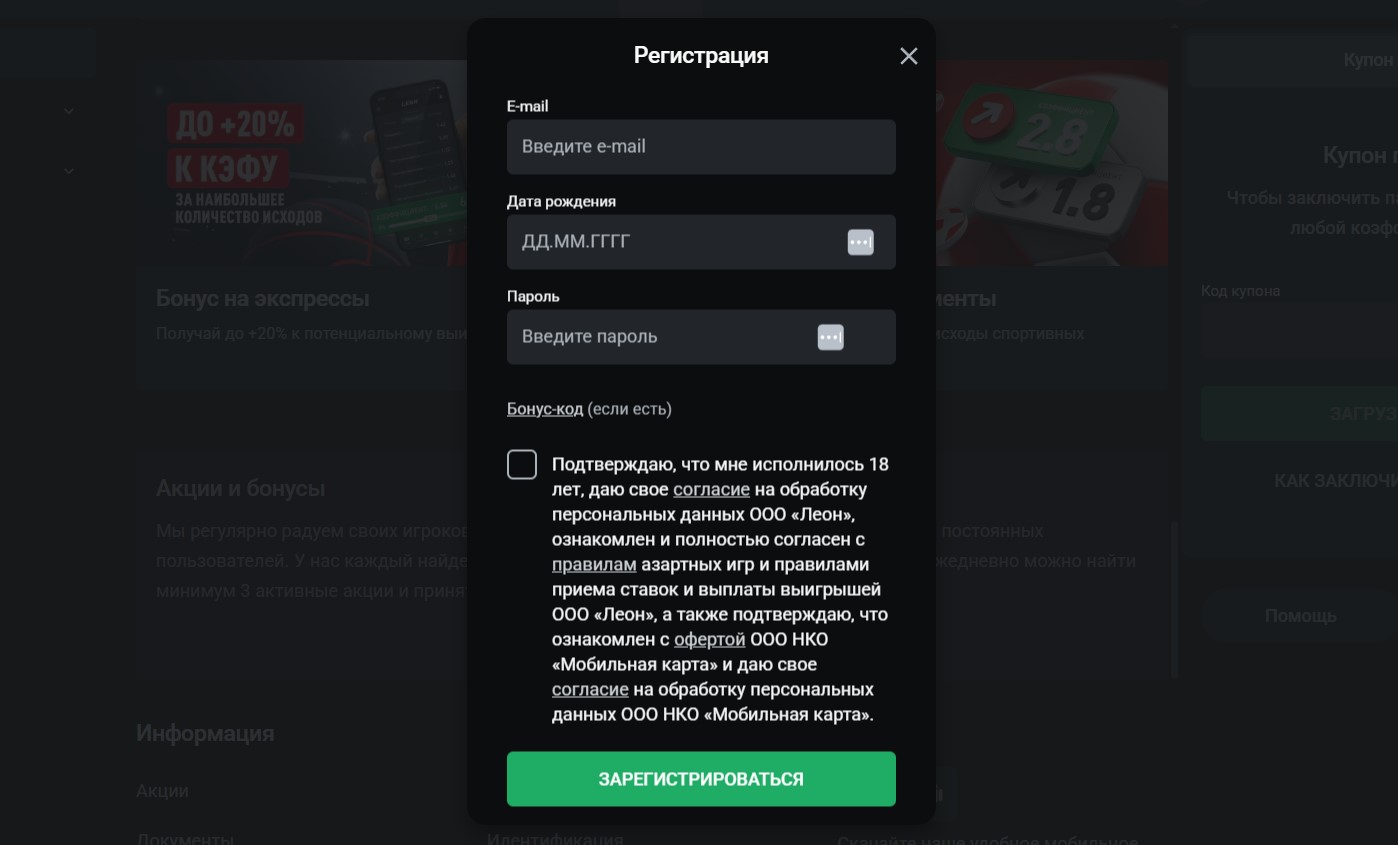Click the icon inside the password field
This screenshot has width=1398, height=845.
(830, 337)
